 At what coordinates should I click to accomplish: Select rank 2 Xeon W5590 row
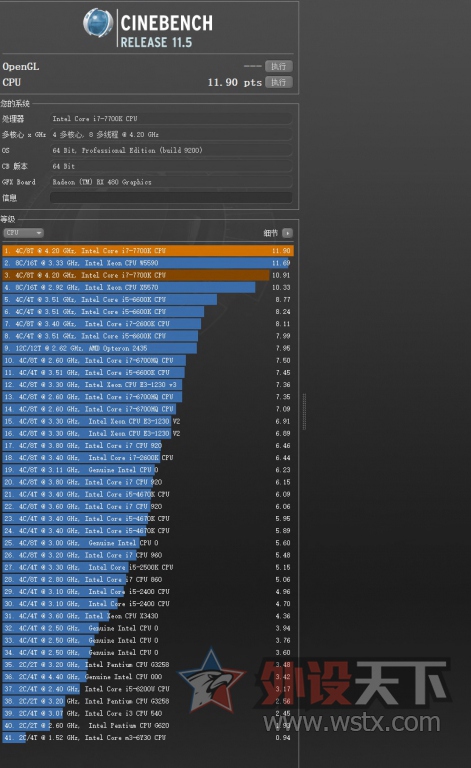point(148,263)
